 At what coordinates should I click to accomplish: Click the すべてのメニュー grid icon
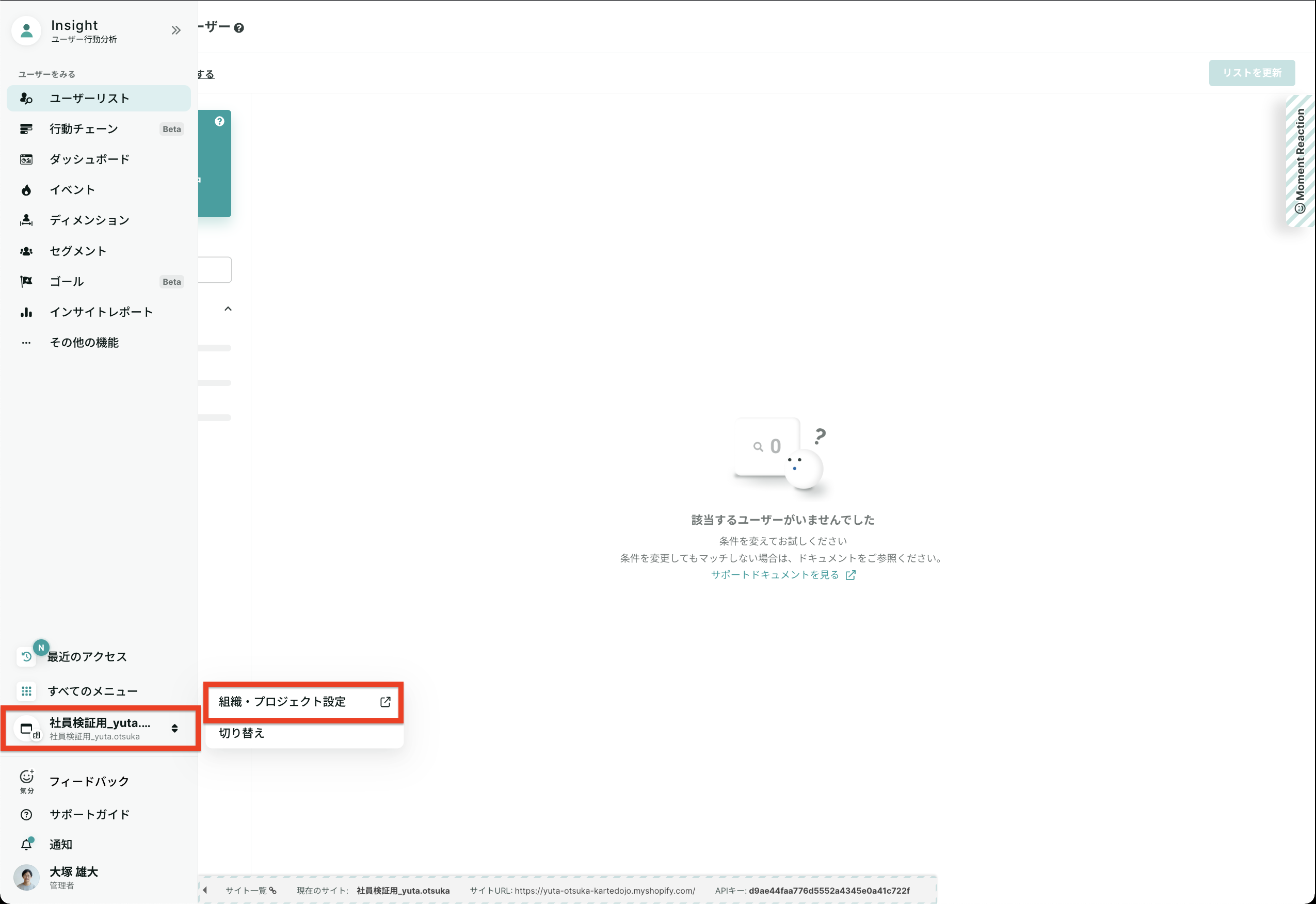(26, 691)
